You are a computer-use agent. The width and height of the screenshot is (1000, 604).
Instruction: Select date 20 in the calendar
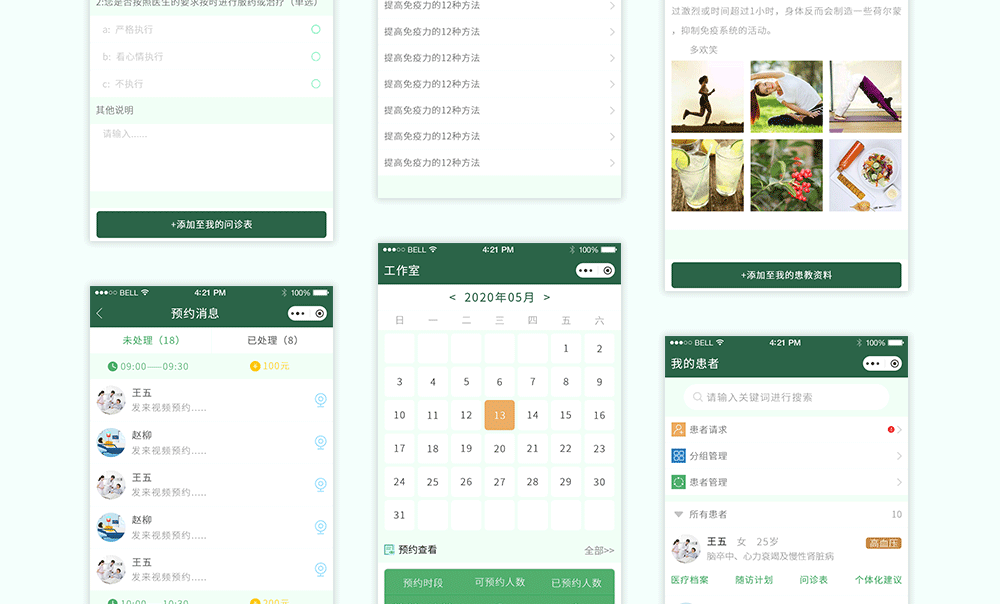[499, 448]
